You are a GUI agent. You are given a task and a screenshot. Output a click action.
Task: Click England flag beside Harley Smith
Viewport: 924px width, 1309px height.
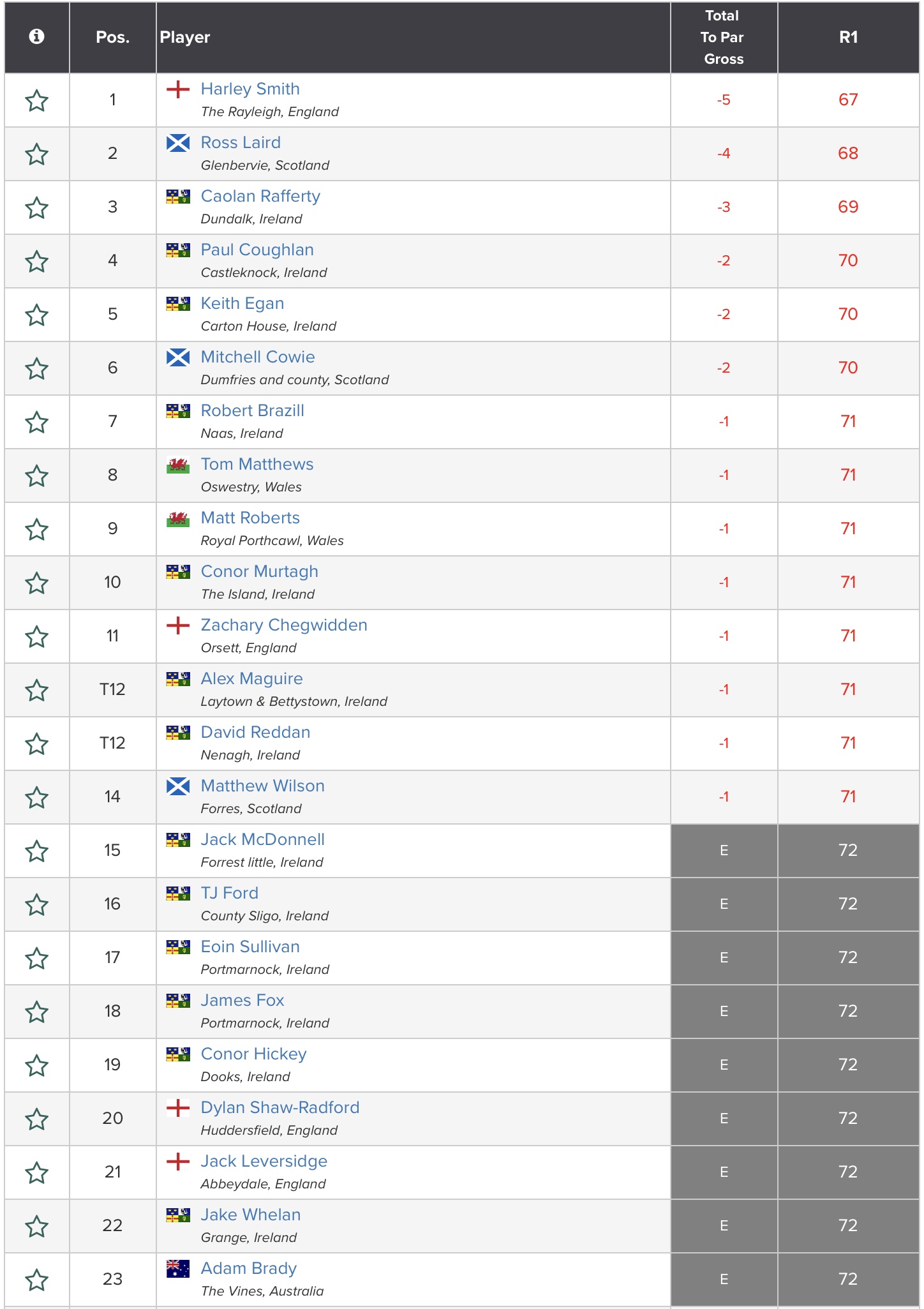tap(178, 89)
